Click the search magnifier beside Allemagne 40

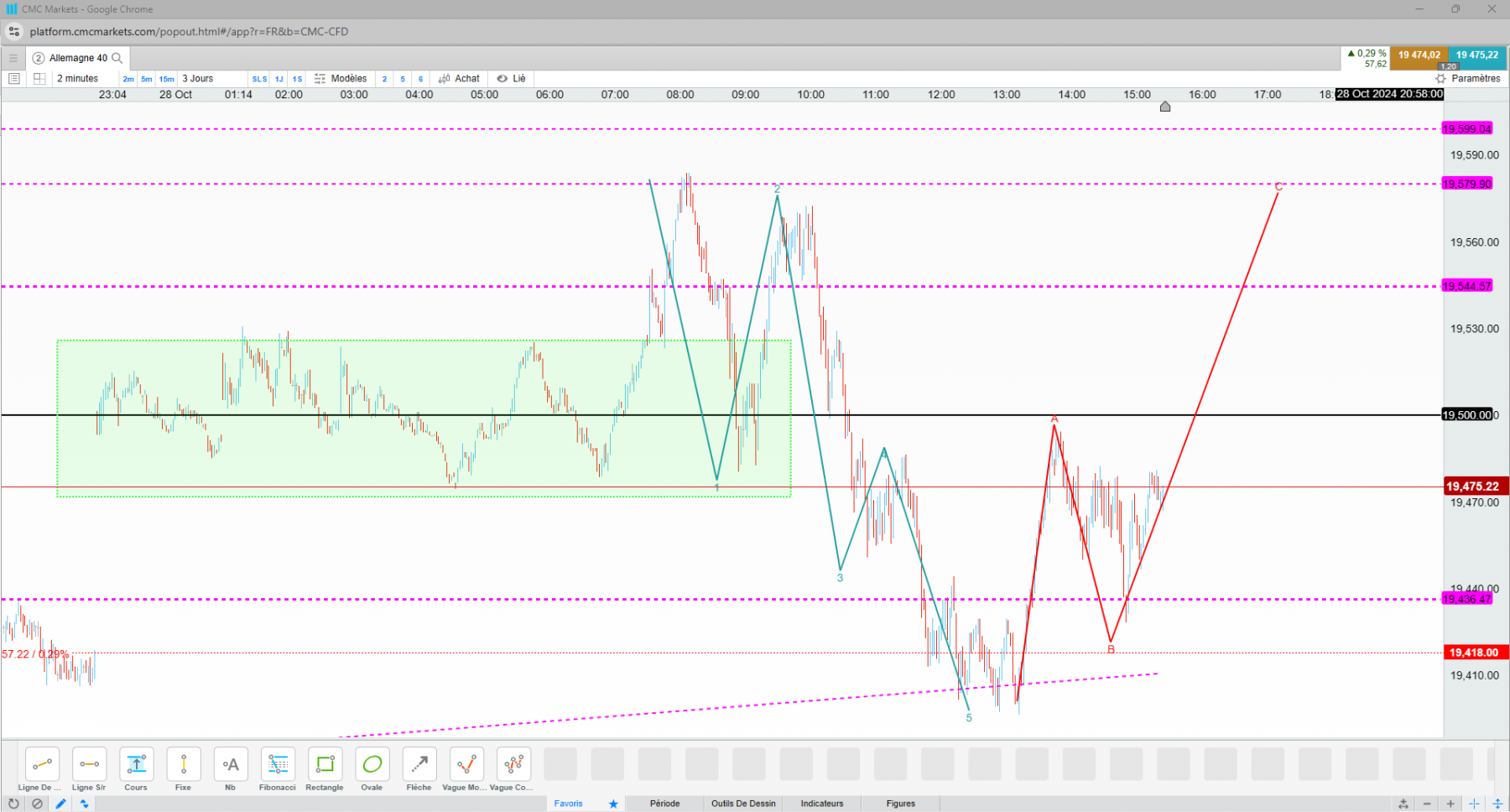[117, 58]
